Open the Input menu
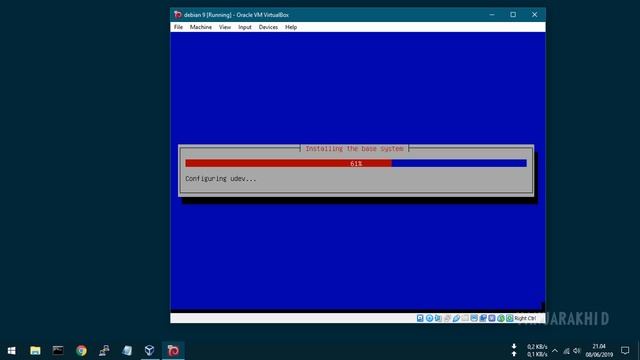This screenshot has width=640, height=360. [x=244, y=27]
